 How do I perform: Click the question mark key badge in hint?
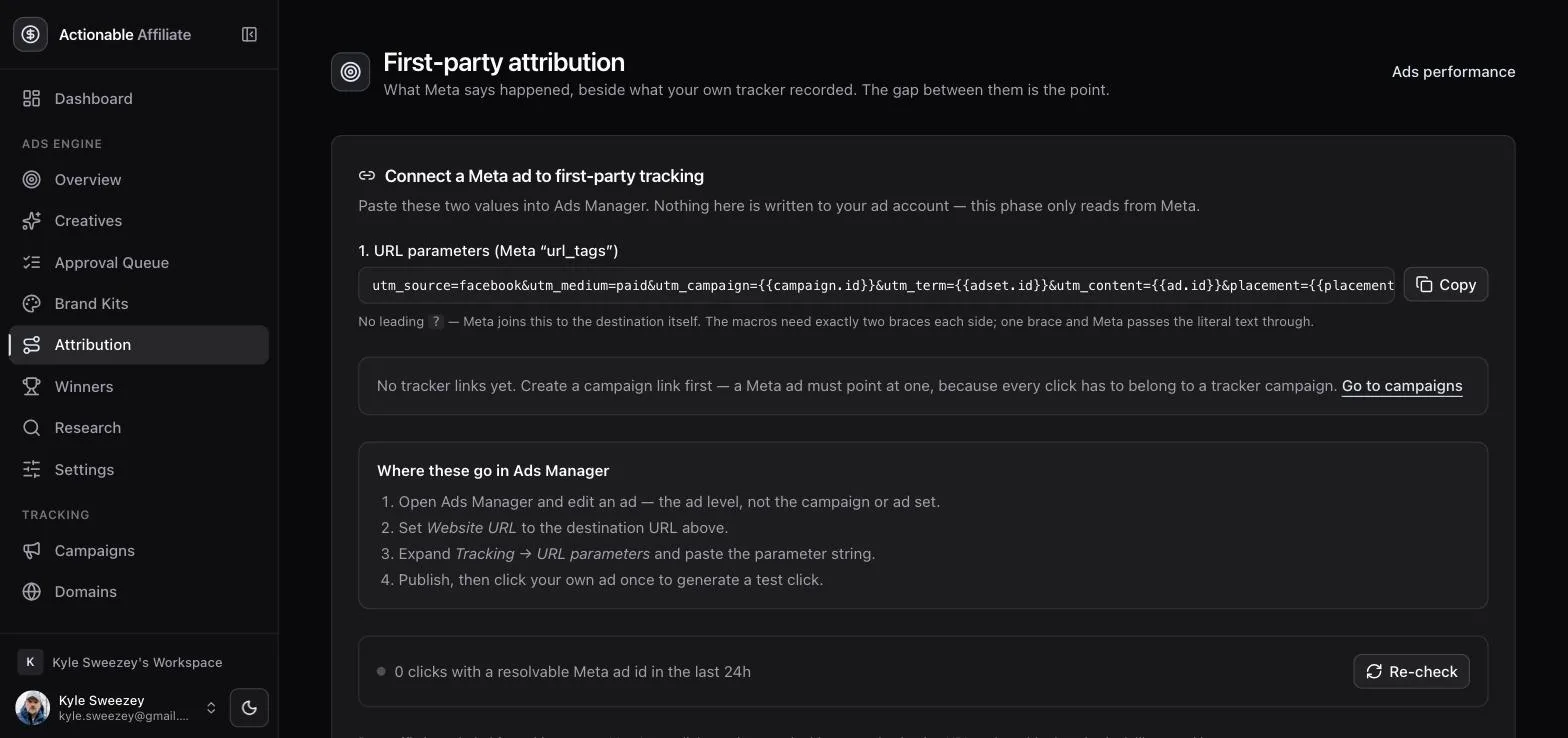436,322
